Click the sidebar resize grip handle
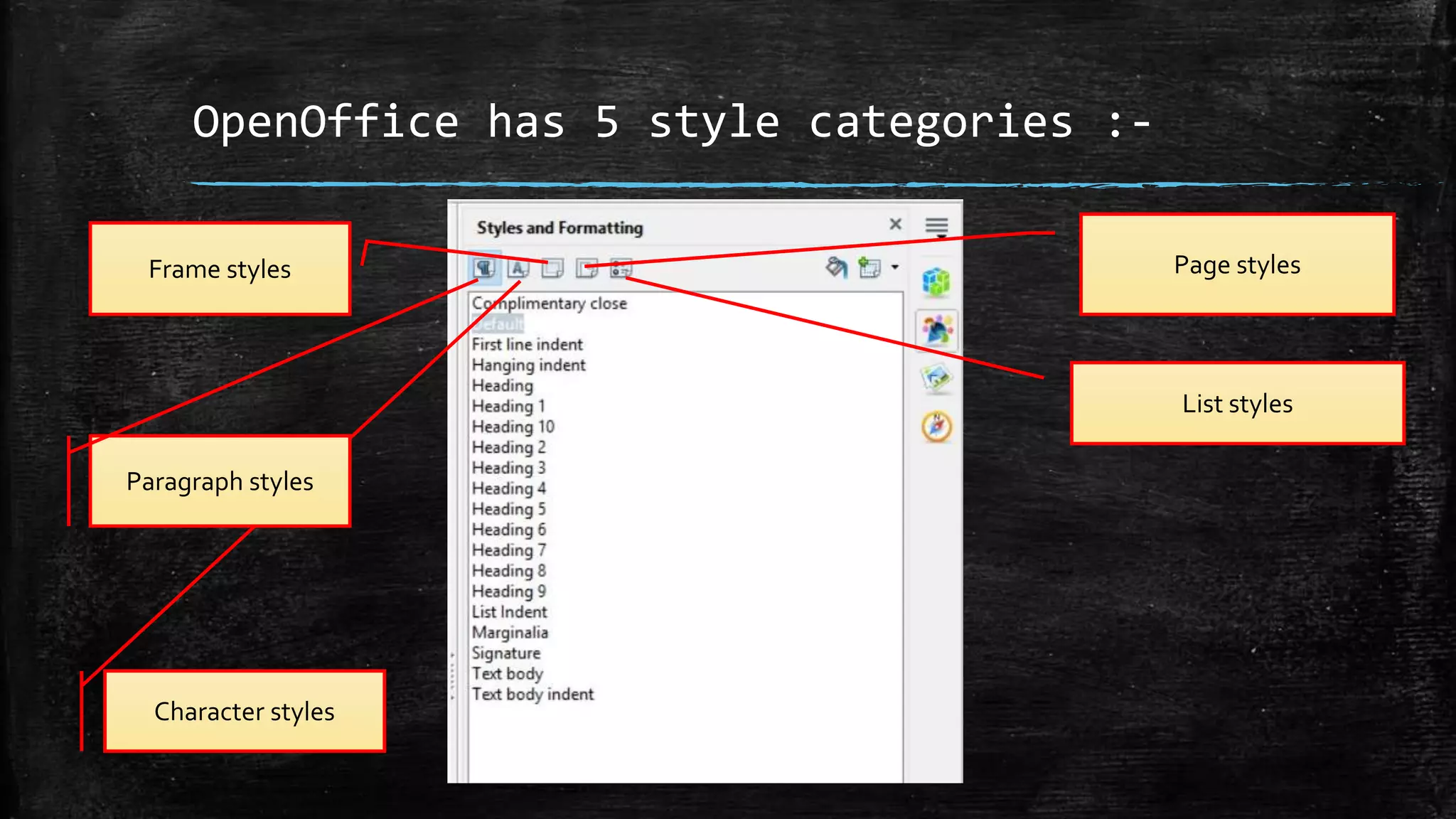This screenshot has width=1456, height=819. (453, 675)
